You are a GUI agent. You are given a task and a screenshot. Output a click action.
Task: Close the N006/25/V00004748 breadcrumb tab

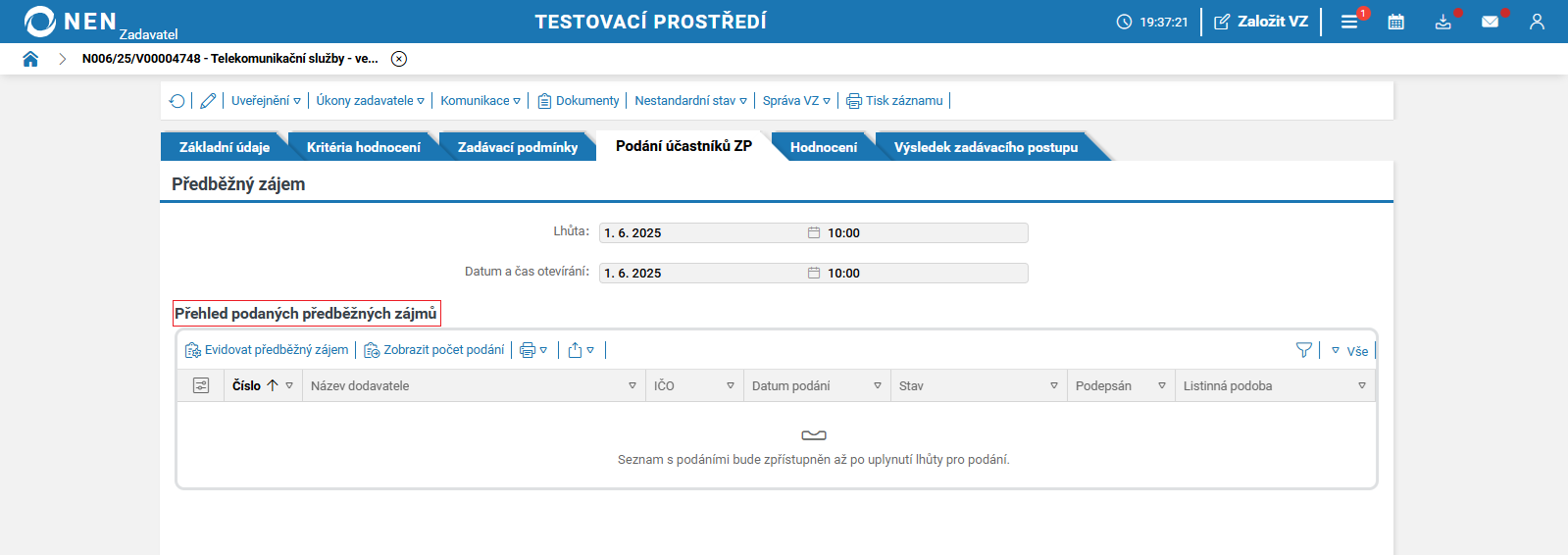(x=399, y=59)
